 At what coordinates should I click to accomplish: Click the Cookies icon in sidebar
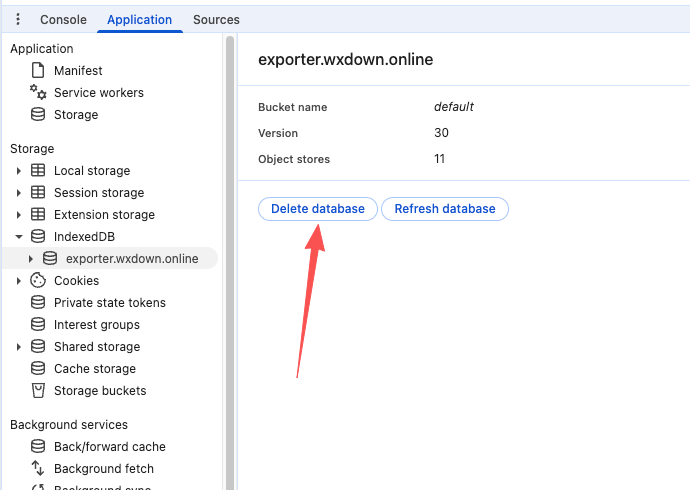point(38,281)
